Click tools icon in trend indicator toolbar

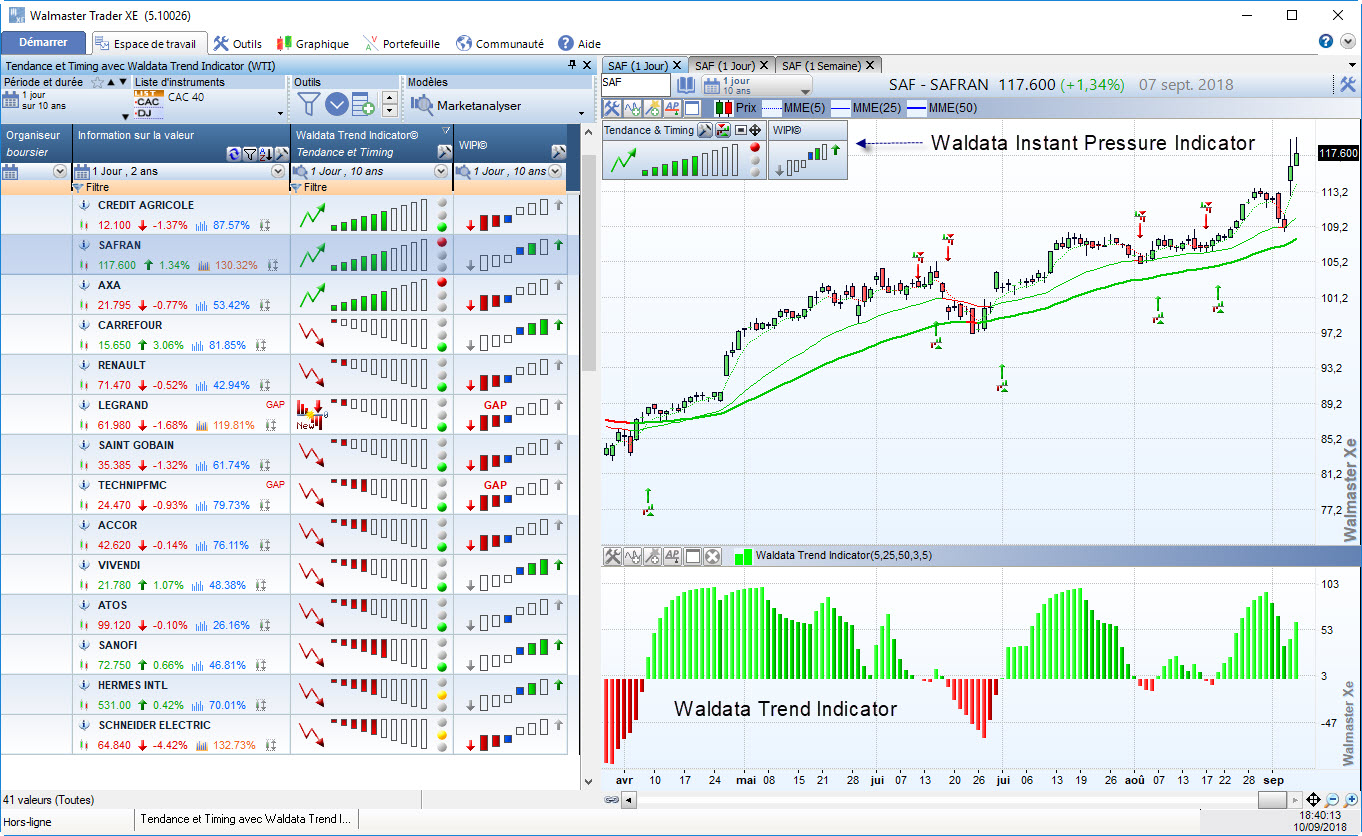click(x=612, y=556)
